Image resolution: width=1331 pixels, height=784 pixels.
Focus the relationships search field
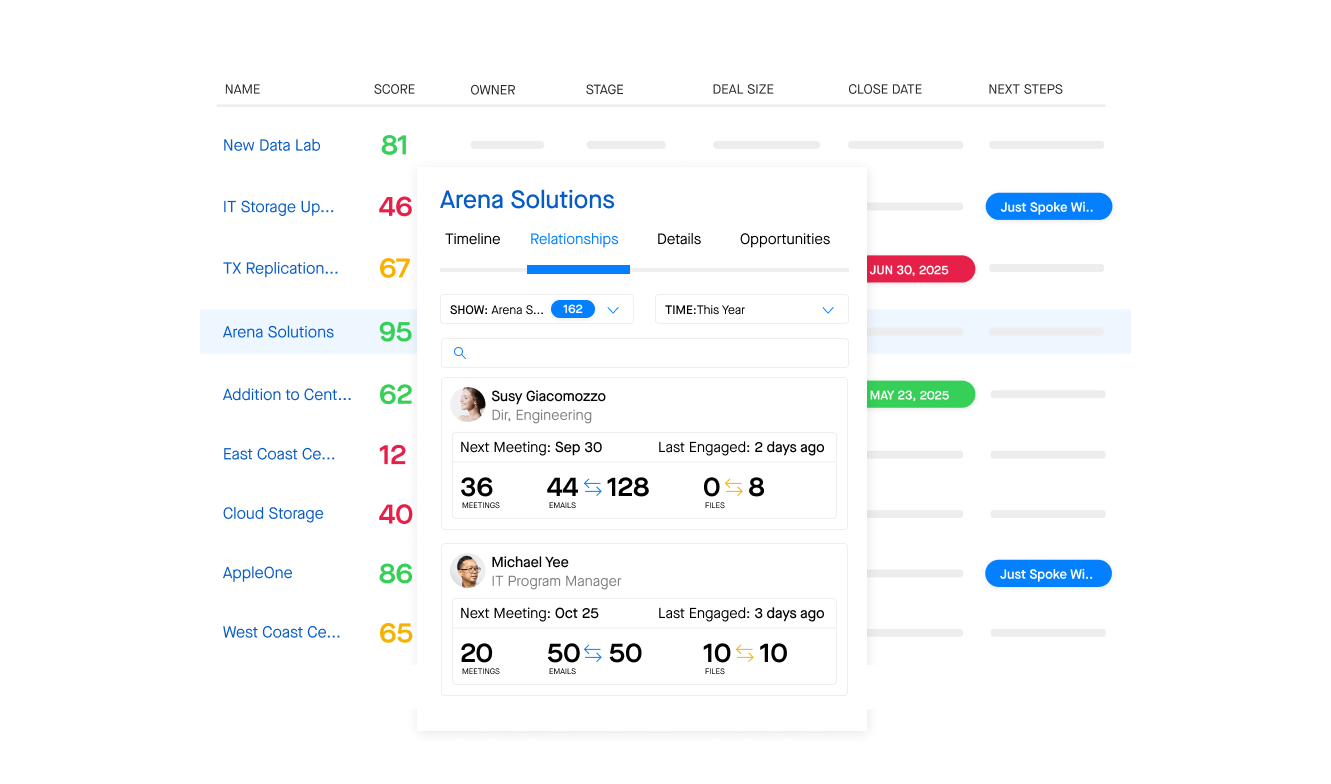(645, 353)
